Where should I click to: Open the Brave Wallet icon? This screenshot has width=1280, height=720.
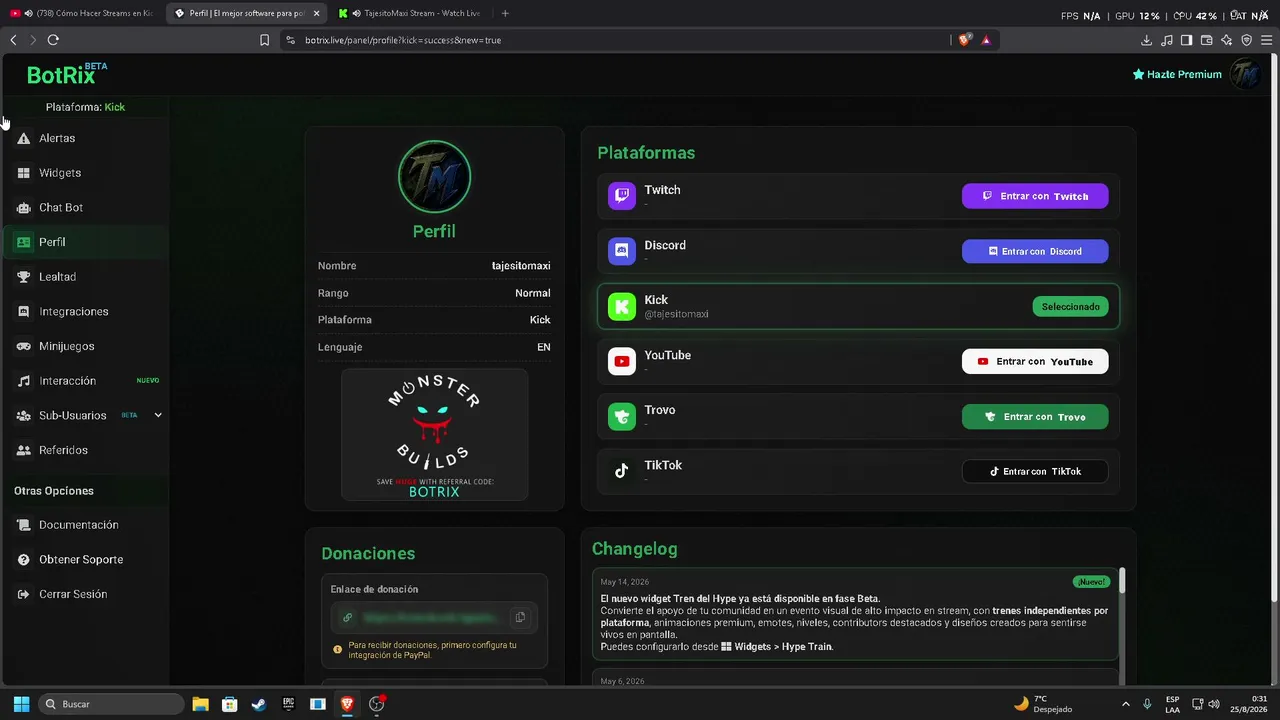pyautogui.click(x=1206, y=40)
